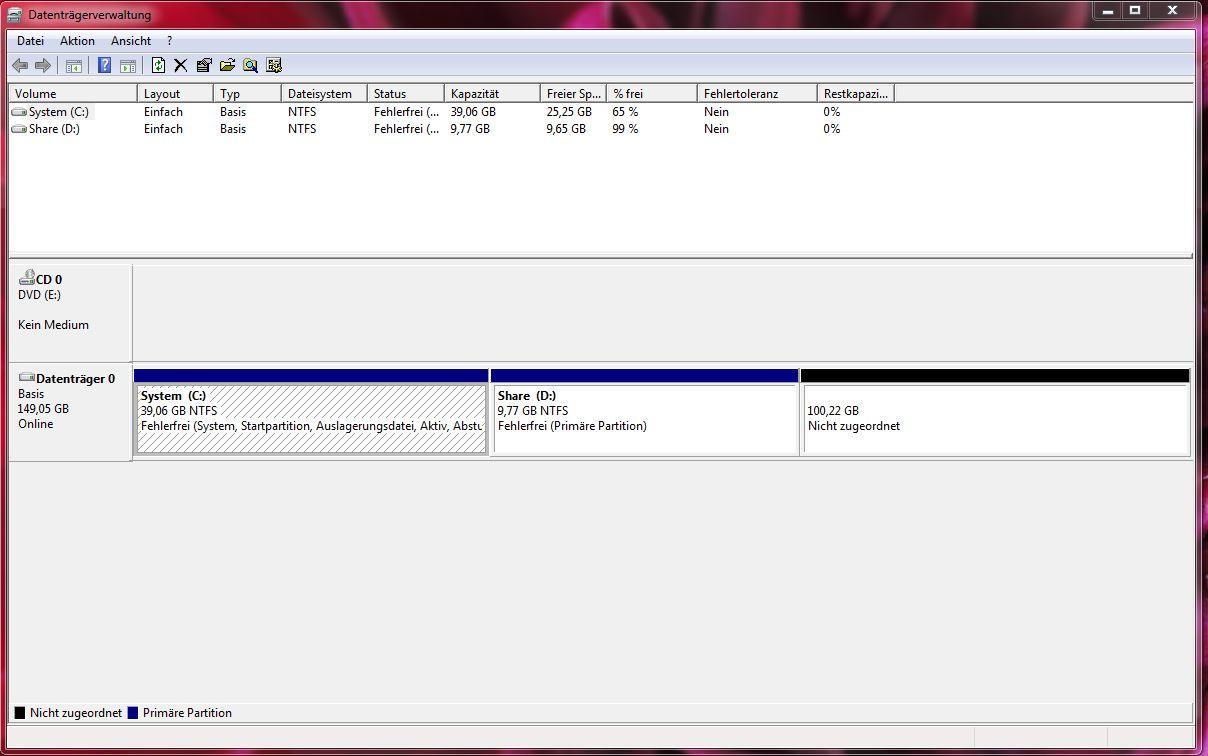
Task: Maximize the Datenträgerverwaltung window
Action: pos(1135,11)
